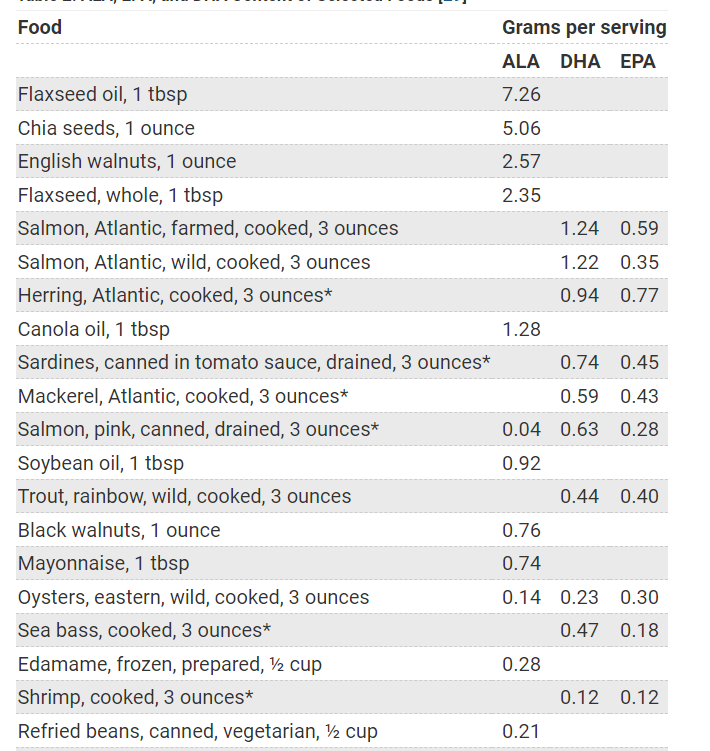Click pink canned salmon ALA value 0.04
The image size is (710, 751).
click(521, 429)
